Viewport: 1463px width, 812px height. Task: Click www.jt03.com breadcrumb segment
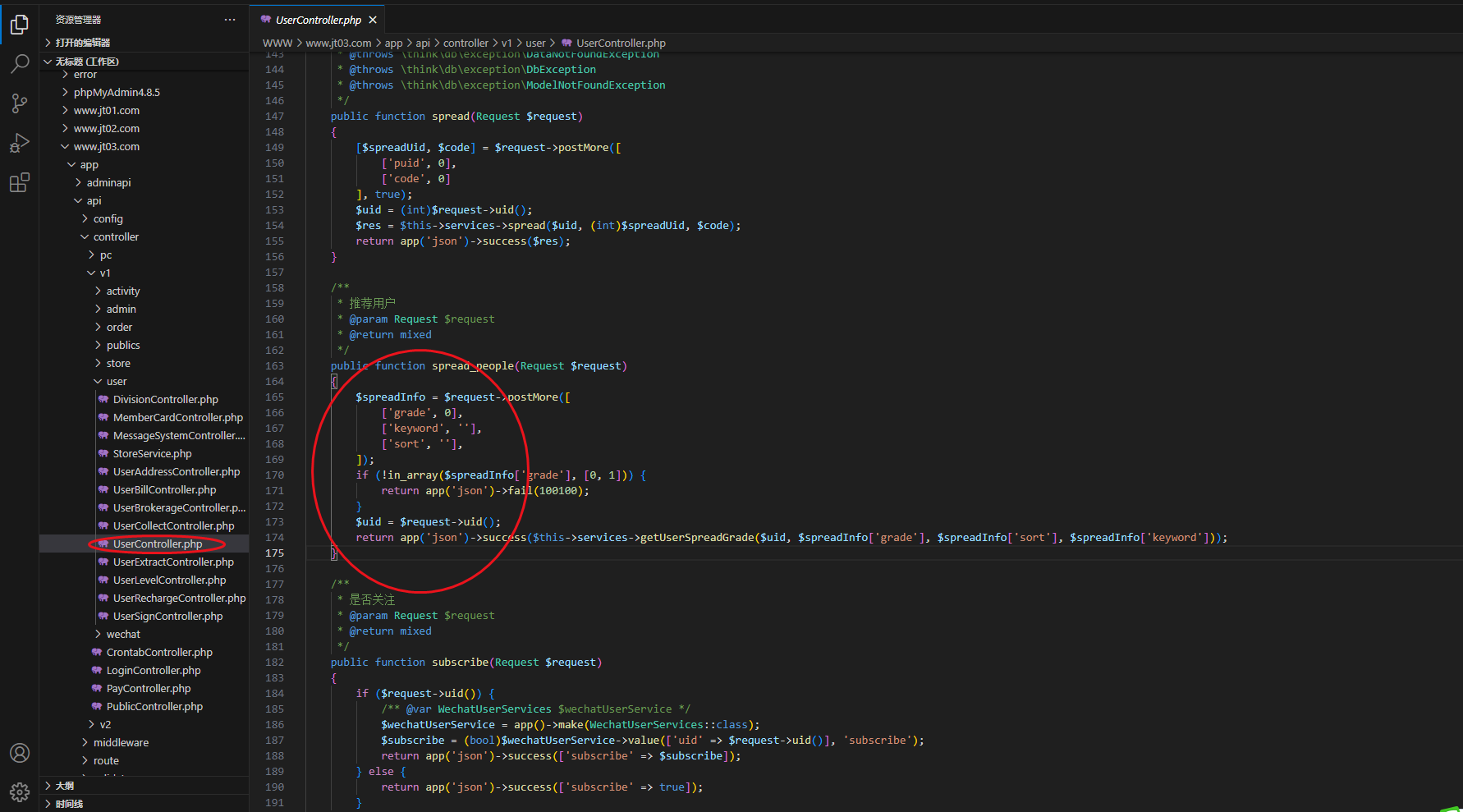pyautogui.click(x=338, y=44)
